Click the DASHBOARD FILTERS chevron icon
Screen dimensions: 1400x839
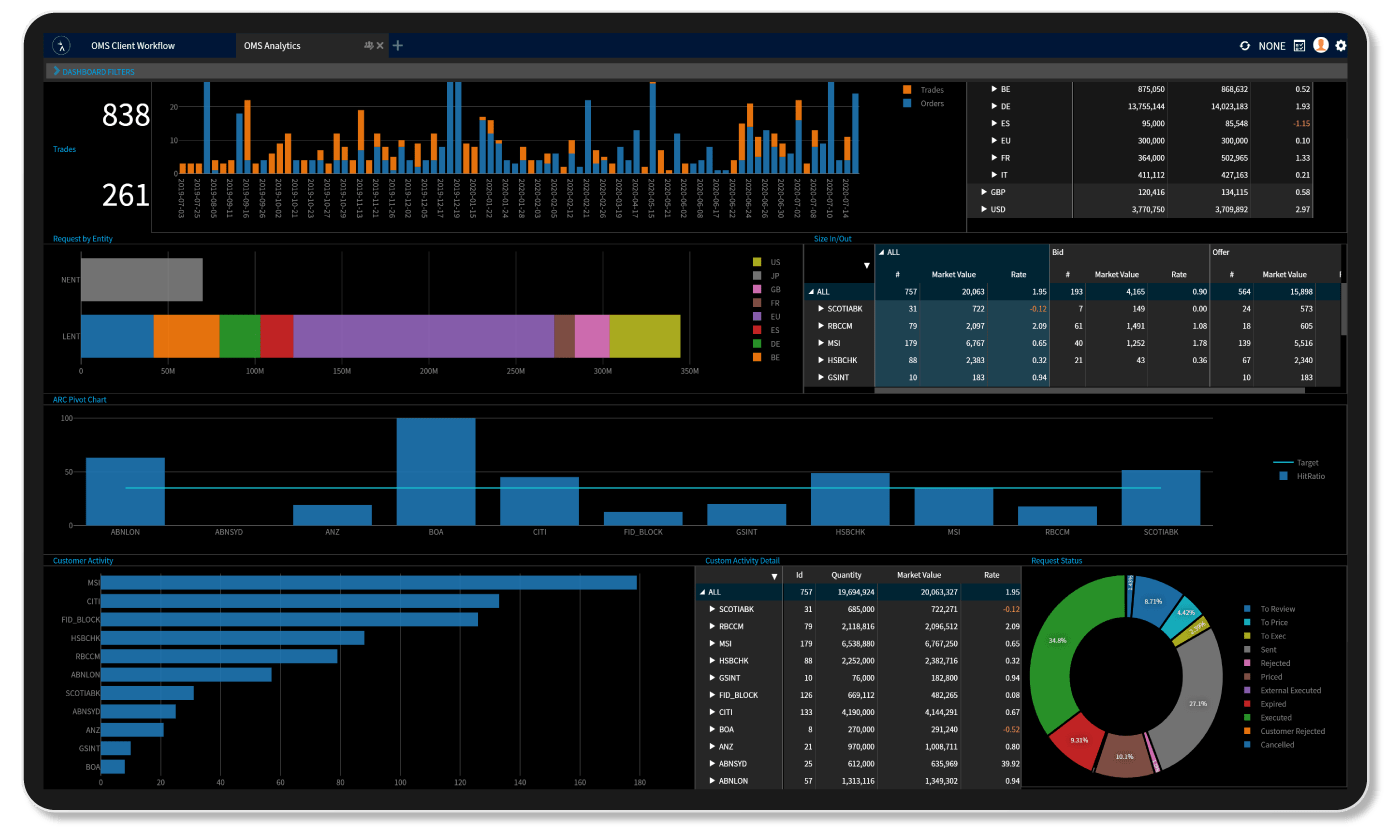(x=55, y=71)
